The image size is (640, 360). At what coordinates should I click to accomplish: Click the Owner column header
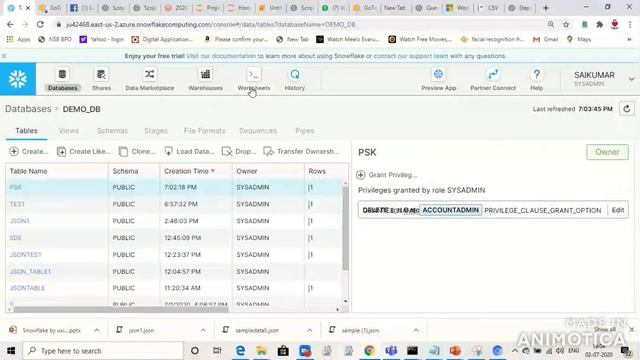(247, 171)
